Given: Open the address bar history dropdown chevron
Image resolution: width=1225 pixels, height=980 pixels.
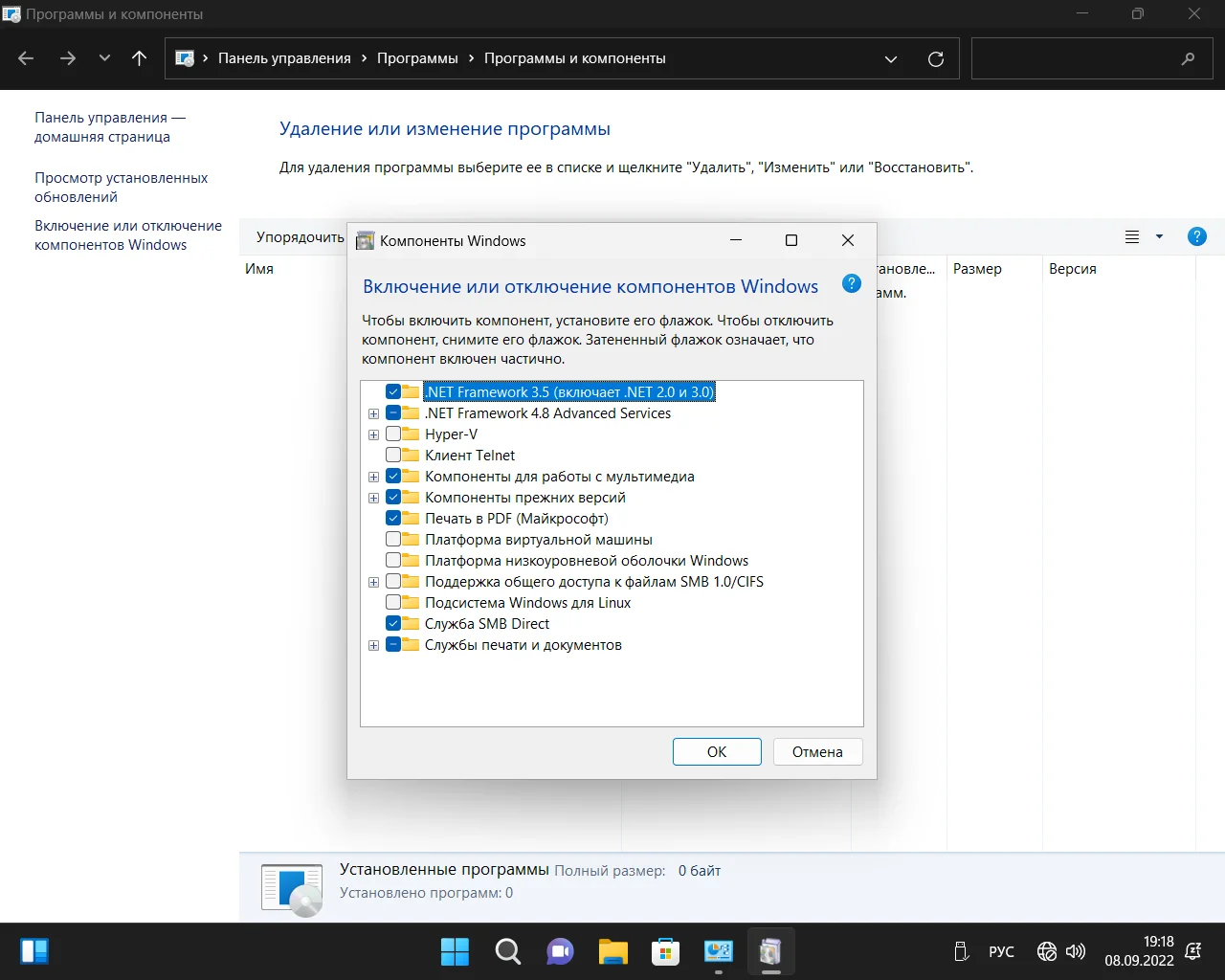Looking at the screenshot, I should point(891,58).
